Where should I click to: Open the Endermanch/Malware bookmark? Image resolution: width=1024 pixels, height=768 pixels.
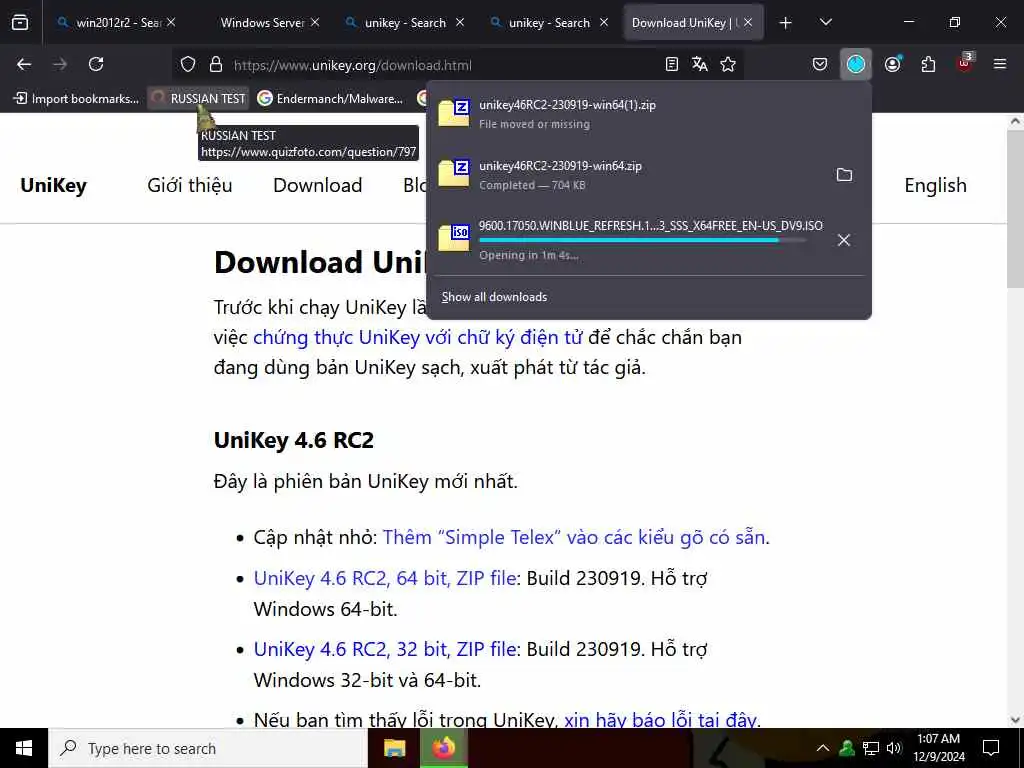[330, 99]
